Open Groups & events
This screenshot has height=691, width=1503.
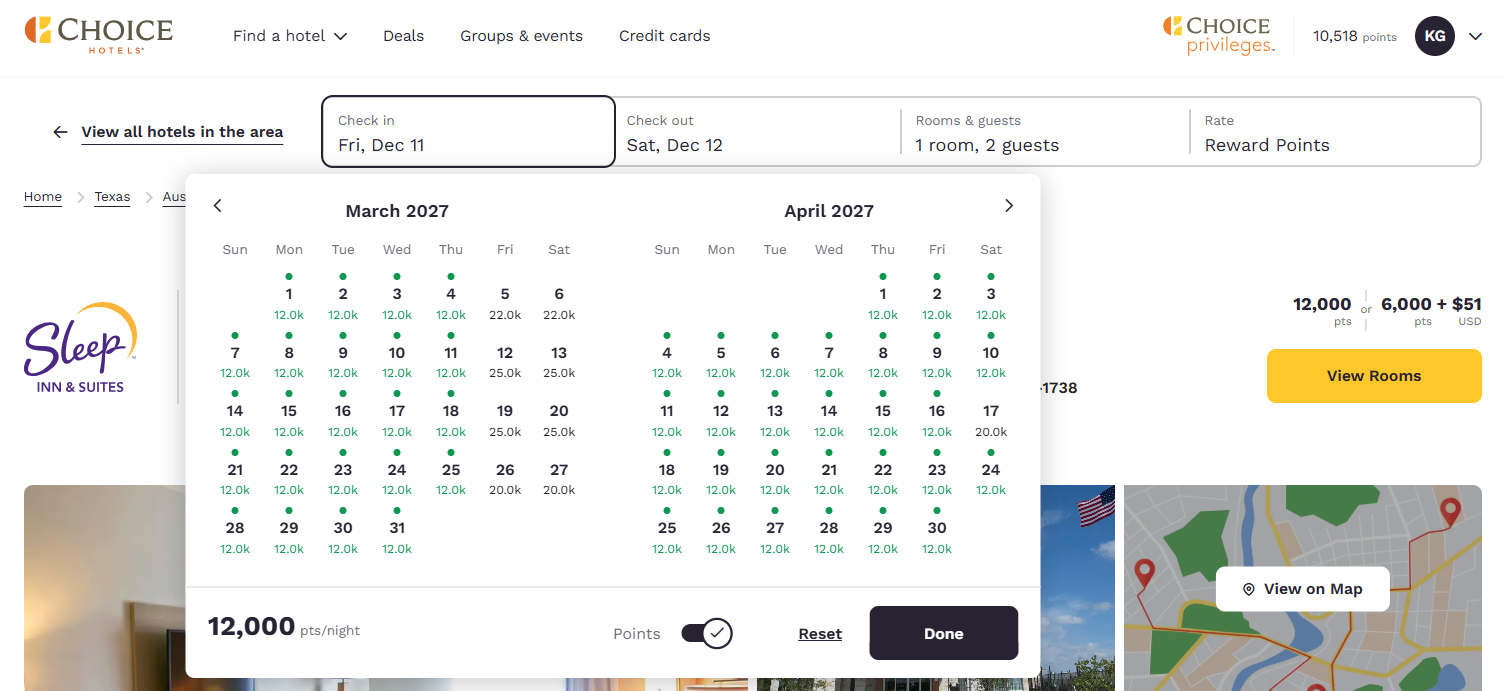pyautogui.click(x=521, y=36)
